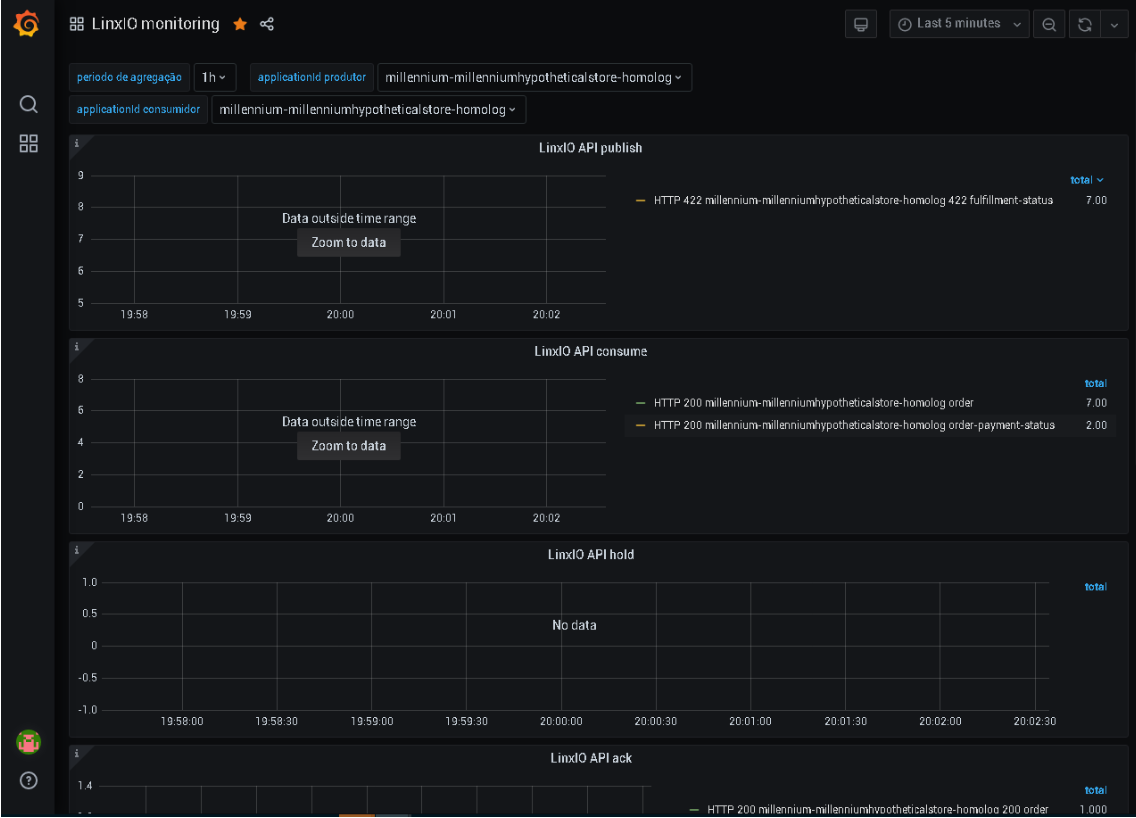The image size is (1136, 818).
Task: Star the LinxIO monitoring dashboard
Action: (x=240, y=24)
